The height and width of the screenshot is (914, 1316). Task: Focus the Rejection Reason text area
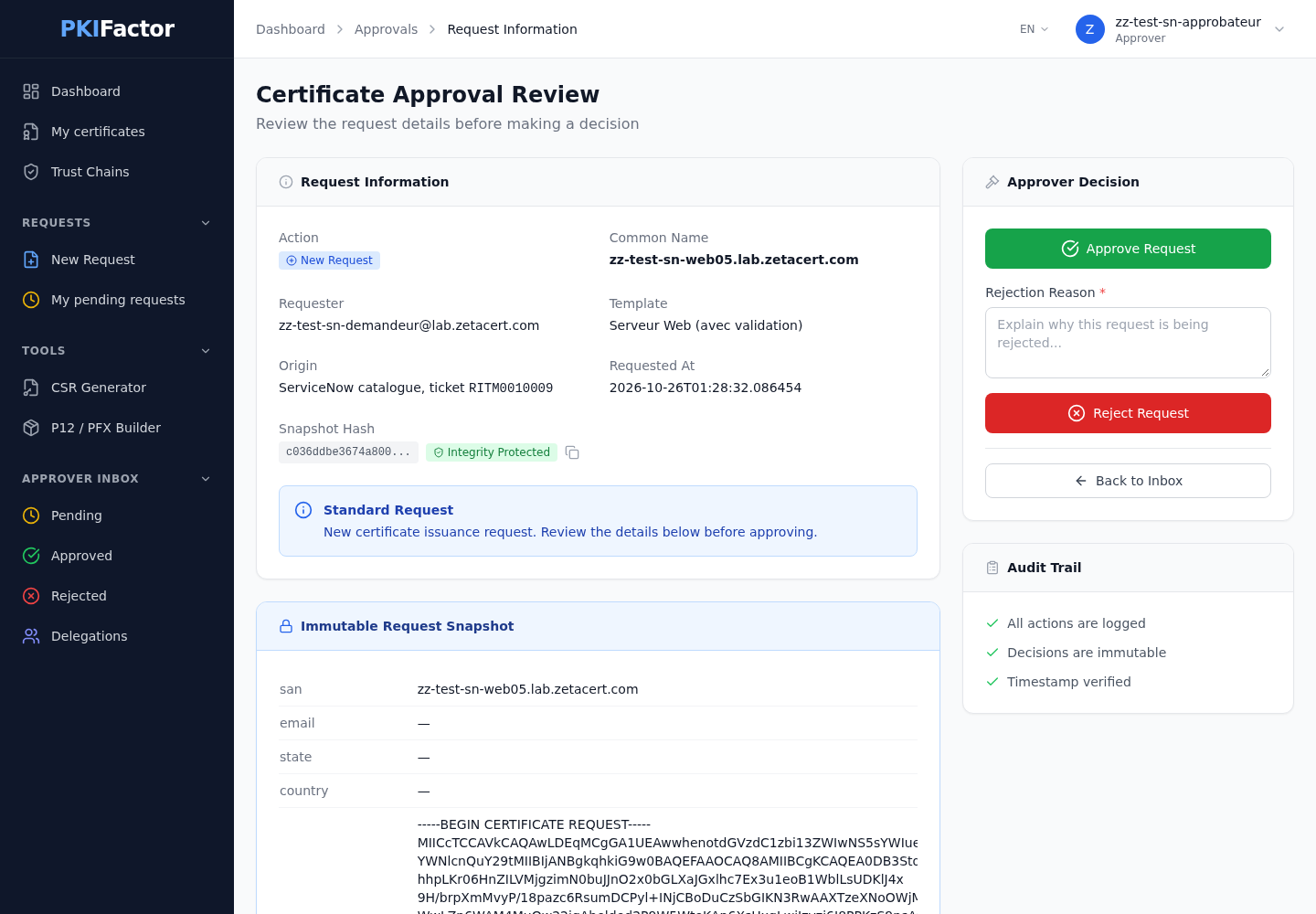(x=1128, y=343)
